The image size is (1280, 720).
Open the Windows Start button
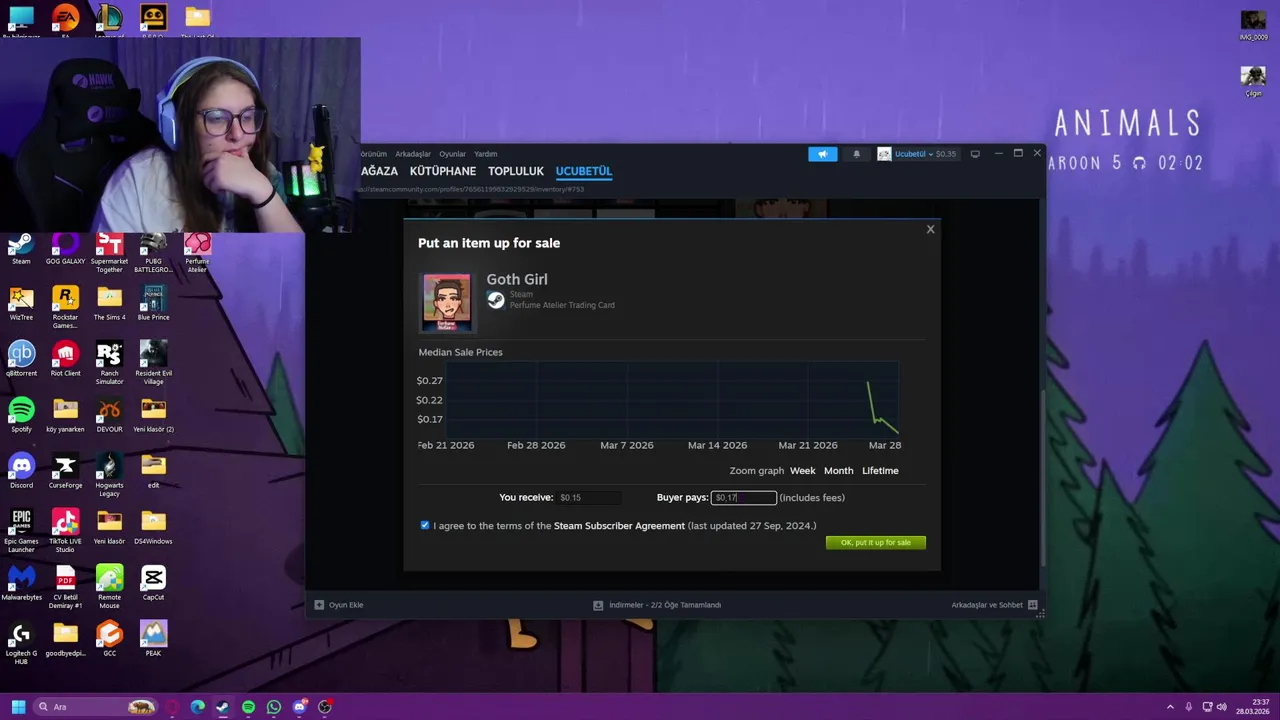[18, 707]
